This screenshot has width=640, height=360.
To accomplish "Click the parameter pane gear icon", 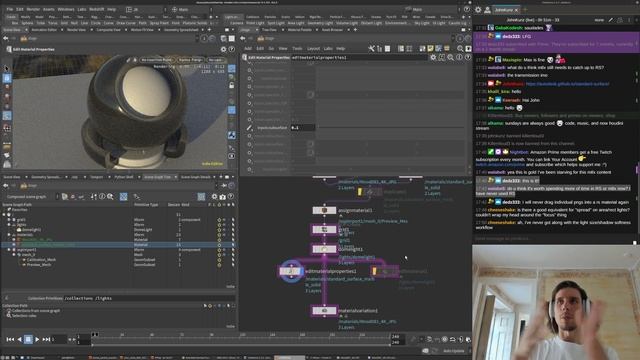I will point(433,58).
